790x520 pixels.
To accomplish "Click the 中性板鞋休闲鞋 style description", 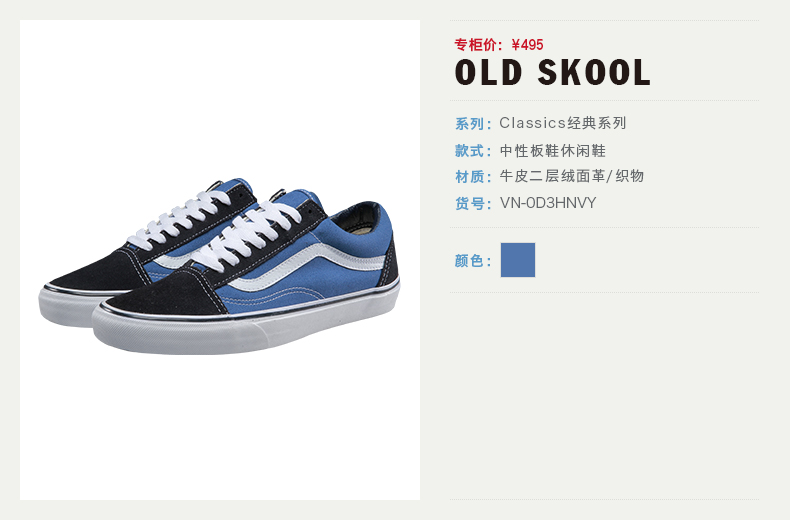I will pos(553,151).
